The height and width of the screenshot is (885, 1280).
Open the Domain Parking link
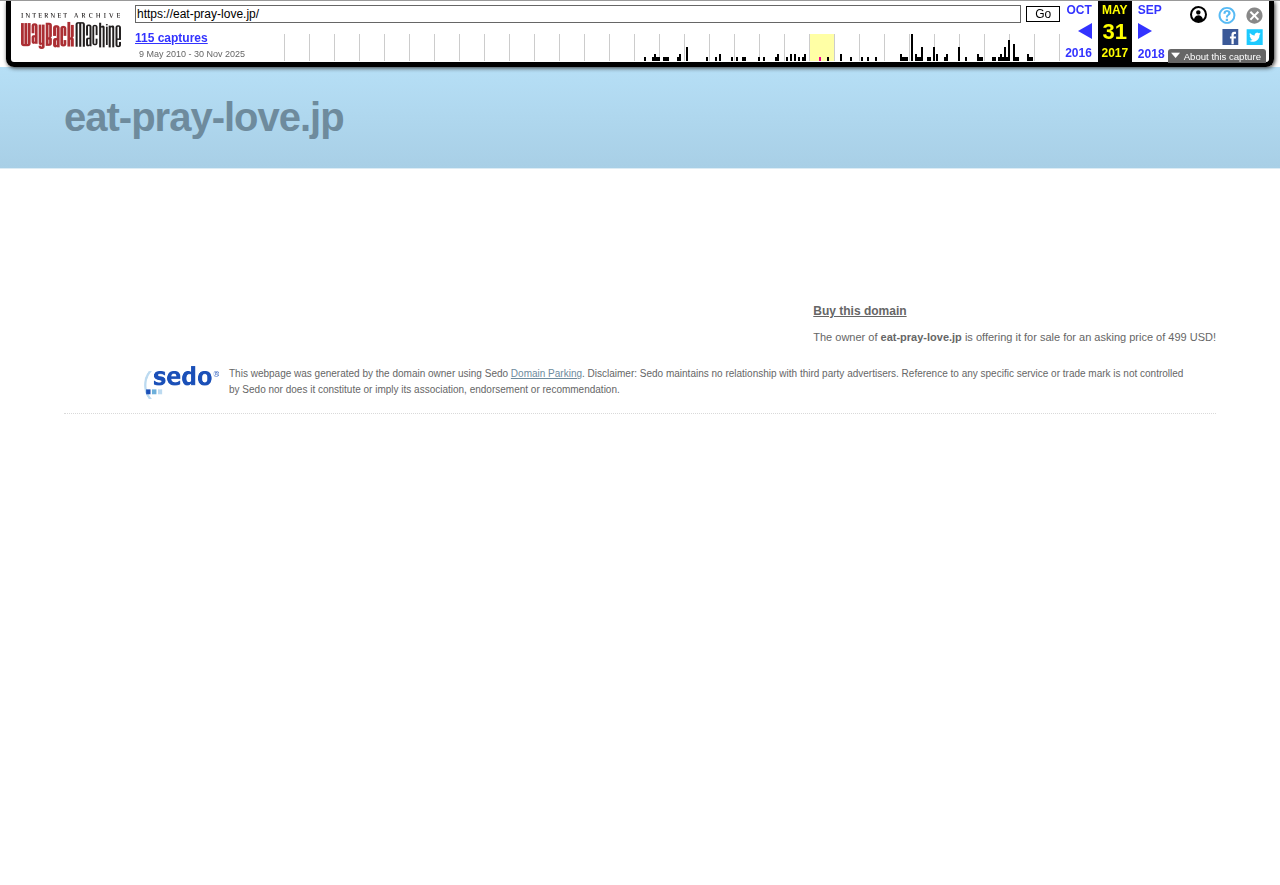tap(546, 374)
